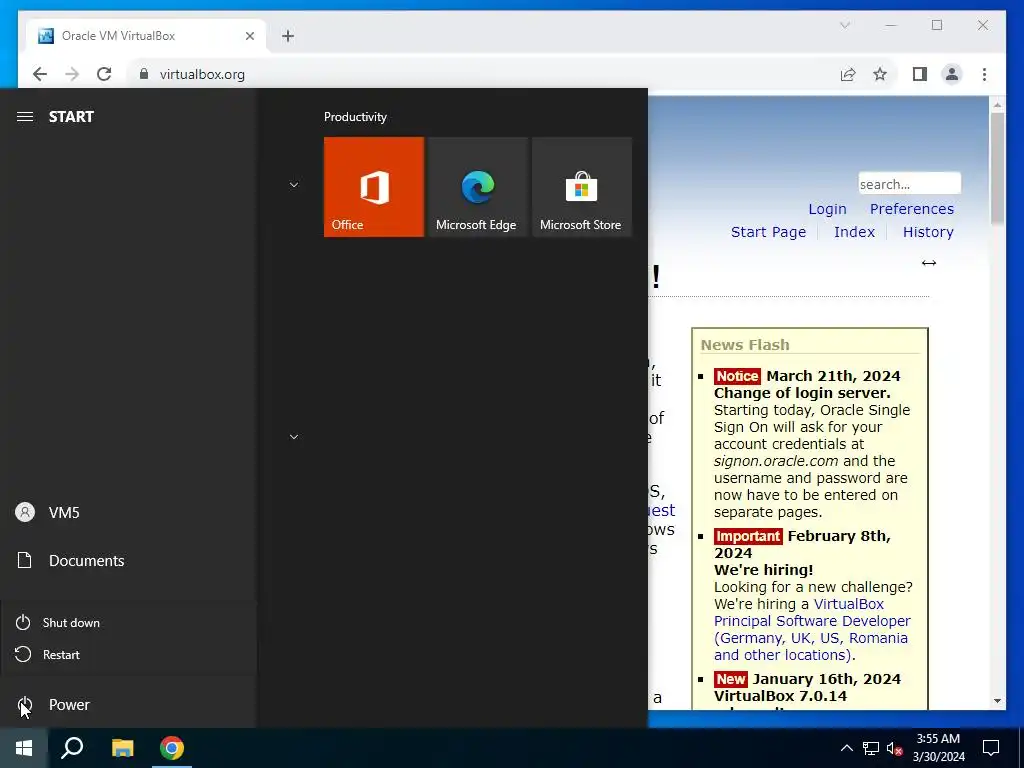Open the Office tile
Screen dimensions: 1024x768
[x=374, y=187]
